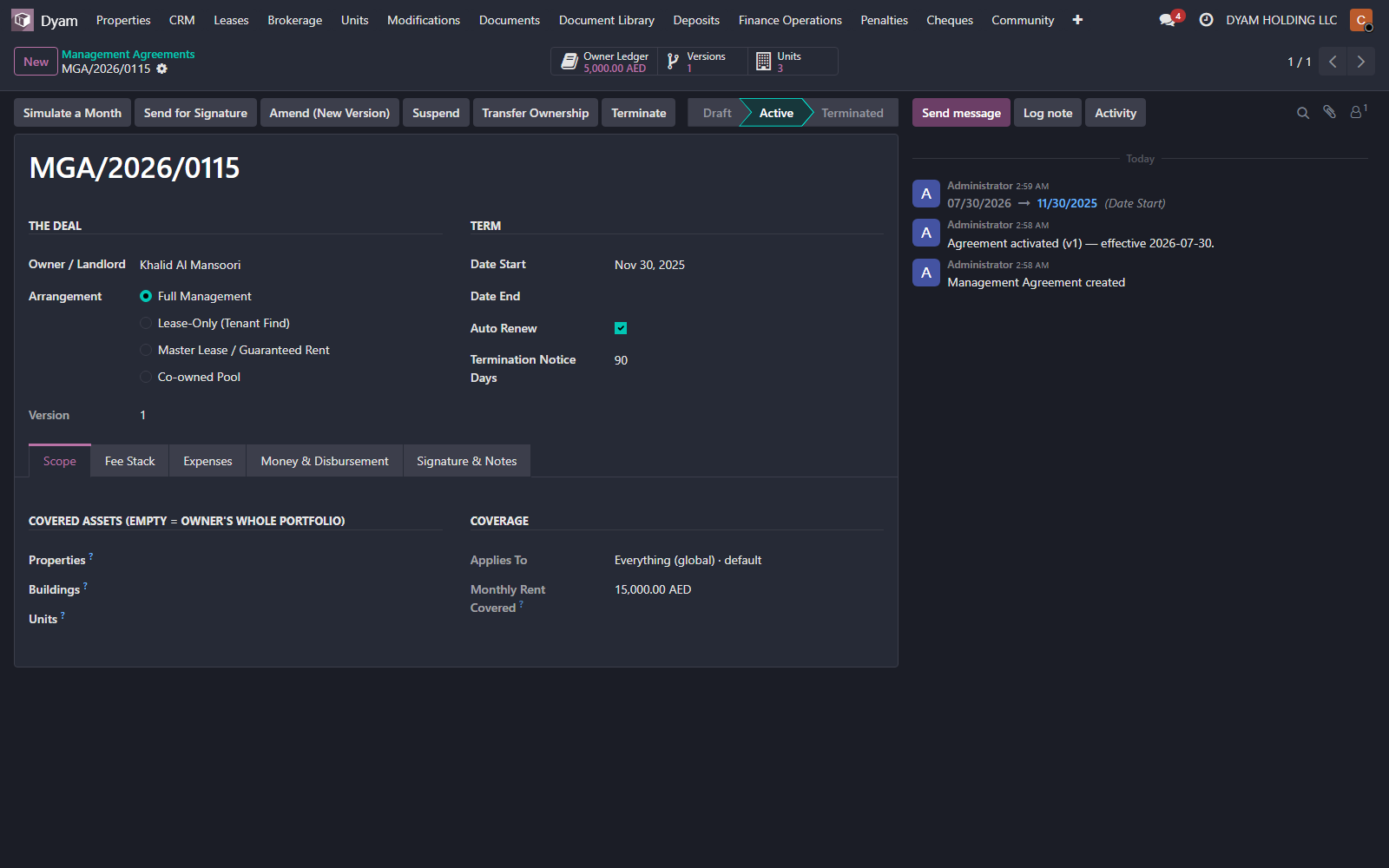This screenshot has height=868, width=1389.
Task: Go to previous record arrow
Action: coord(1333,62)
